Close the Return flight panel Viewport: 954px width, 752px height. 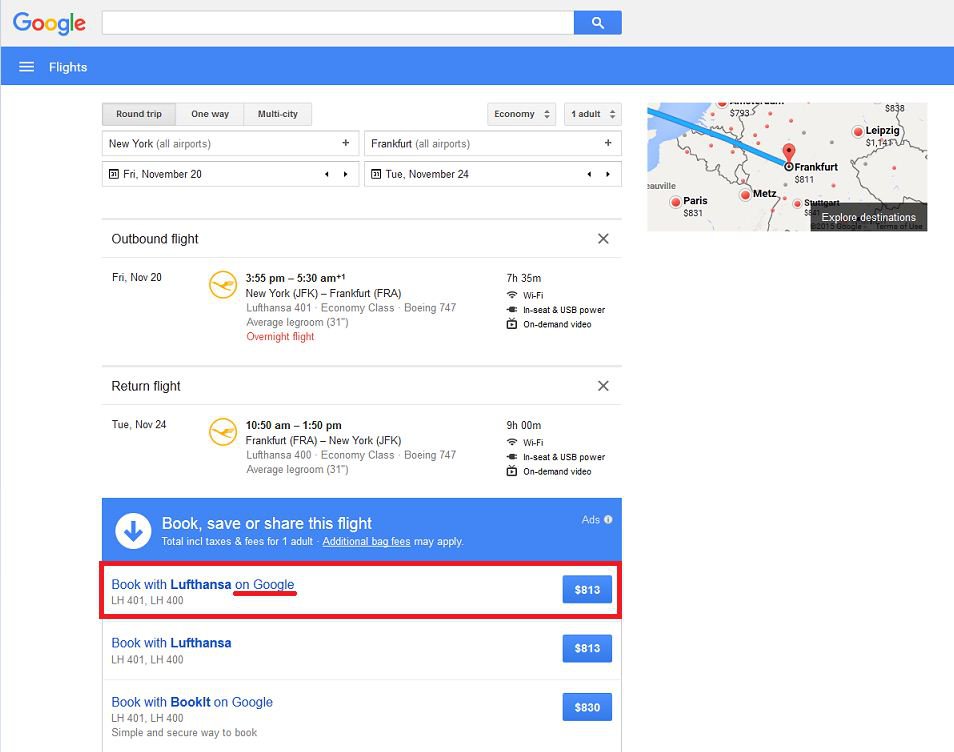pyautogui.click(x=603, y=386)
